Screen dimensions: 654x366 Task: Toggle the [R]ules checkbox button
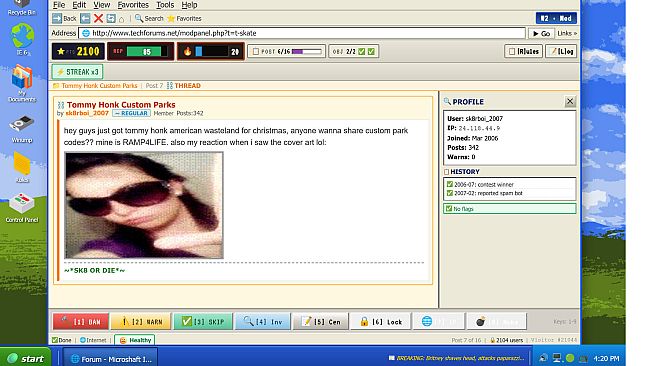523,51
